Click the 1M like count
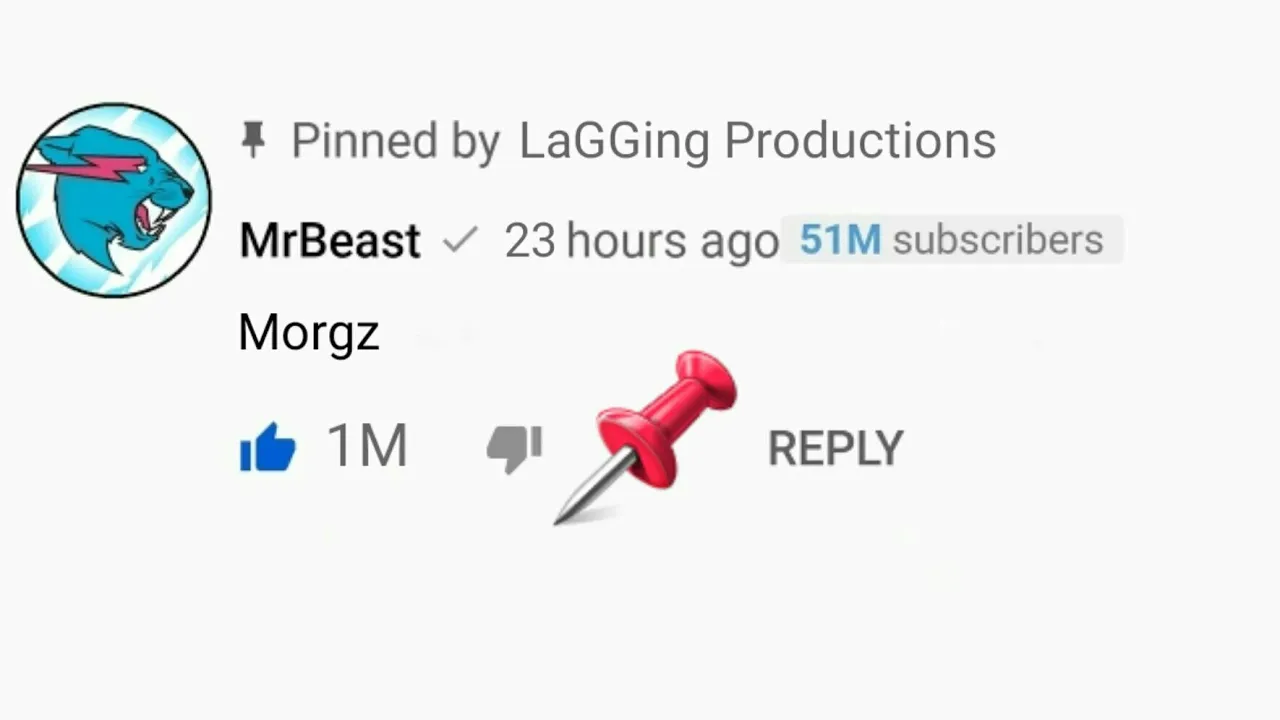The image size is (1280, 720). click(x=367, y=446)
